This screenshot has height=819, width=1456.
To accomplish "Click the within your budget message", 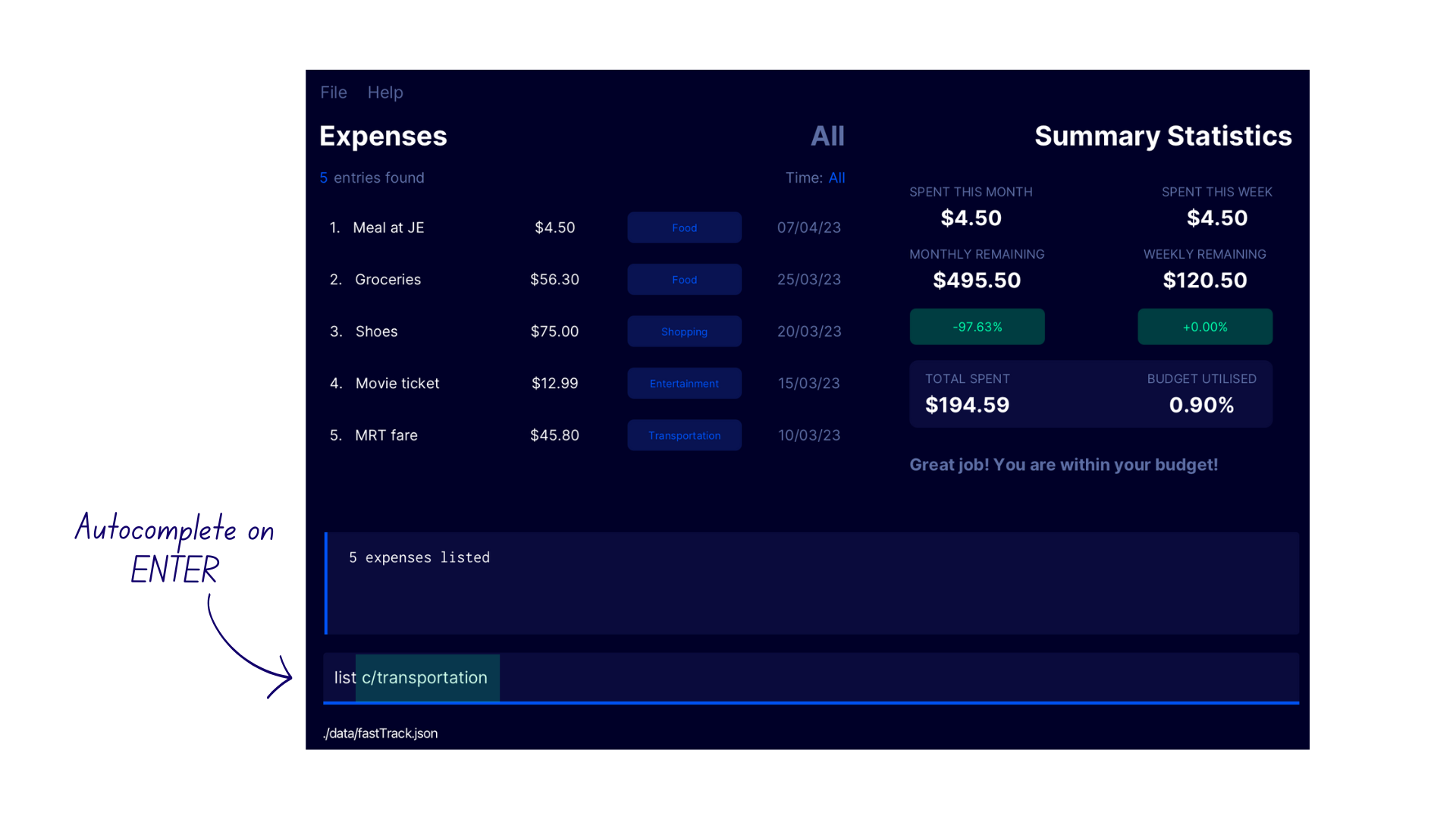I will [x=1064, y=465].
